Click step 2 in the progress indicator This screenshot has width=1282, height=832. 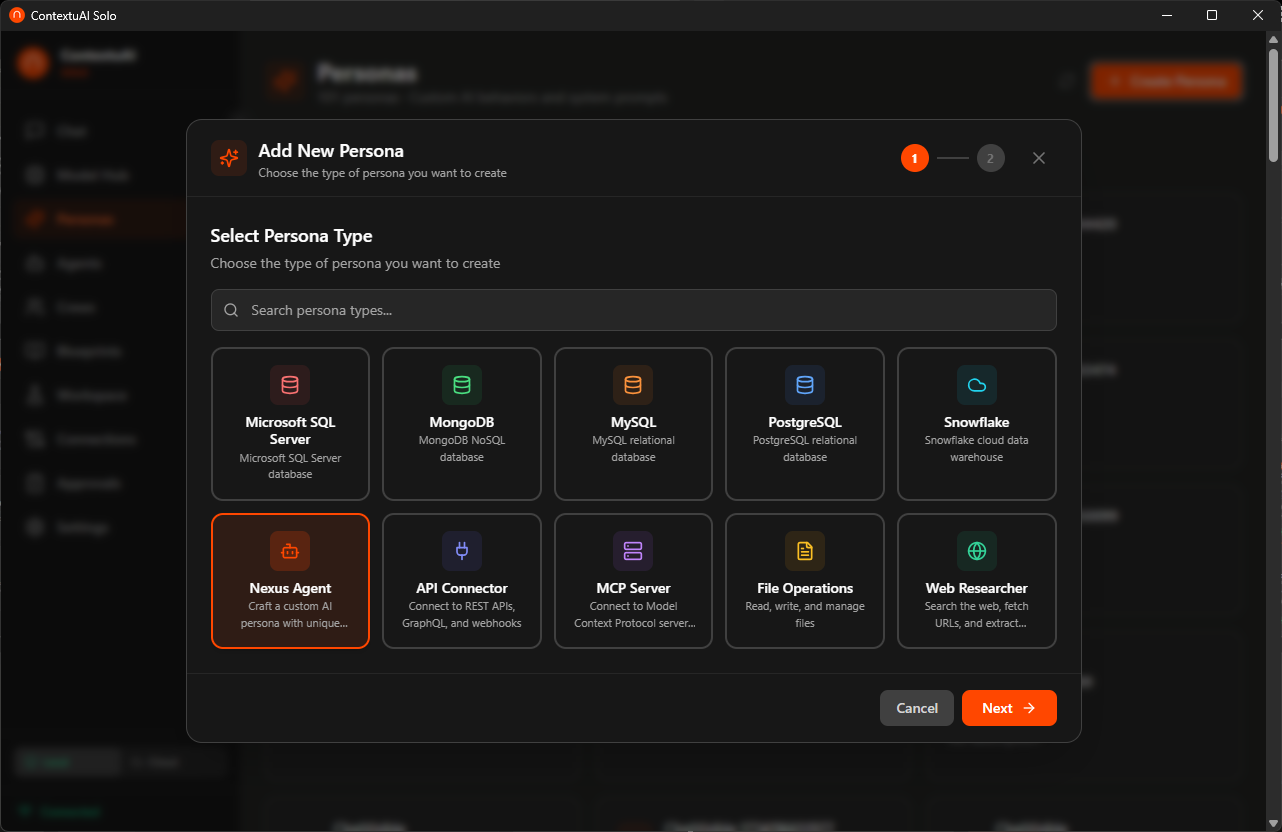tap(990, 157)
